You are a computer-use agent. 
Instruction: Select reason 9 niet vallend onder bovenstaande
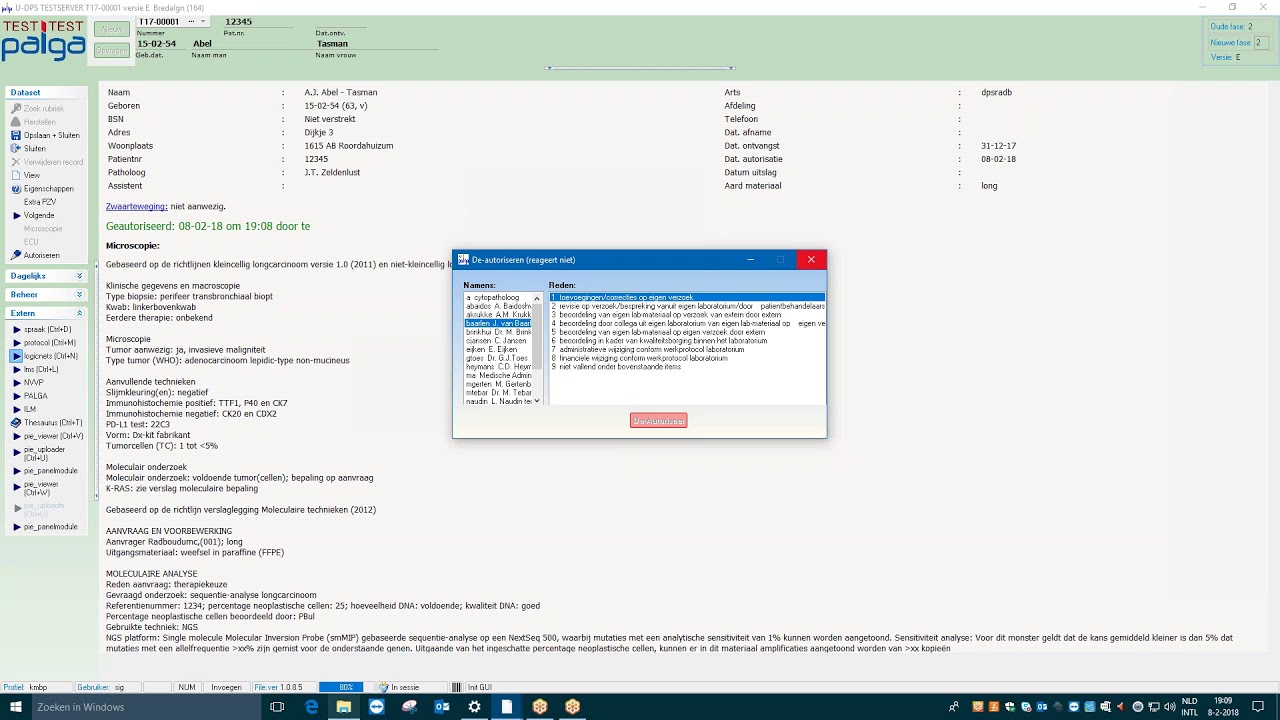click(687, 367)
